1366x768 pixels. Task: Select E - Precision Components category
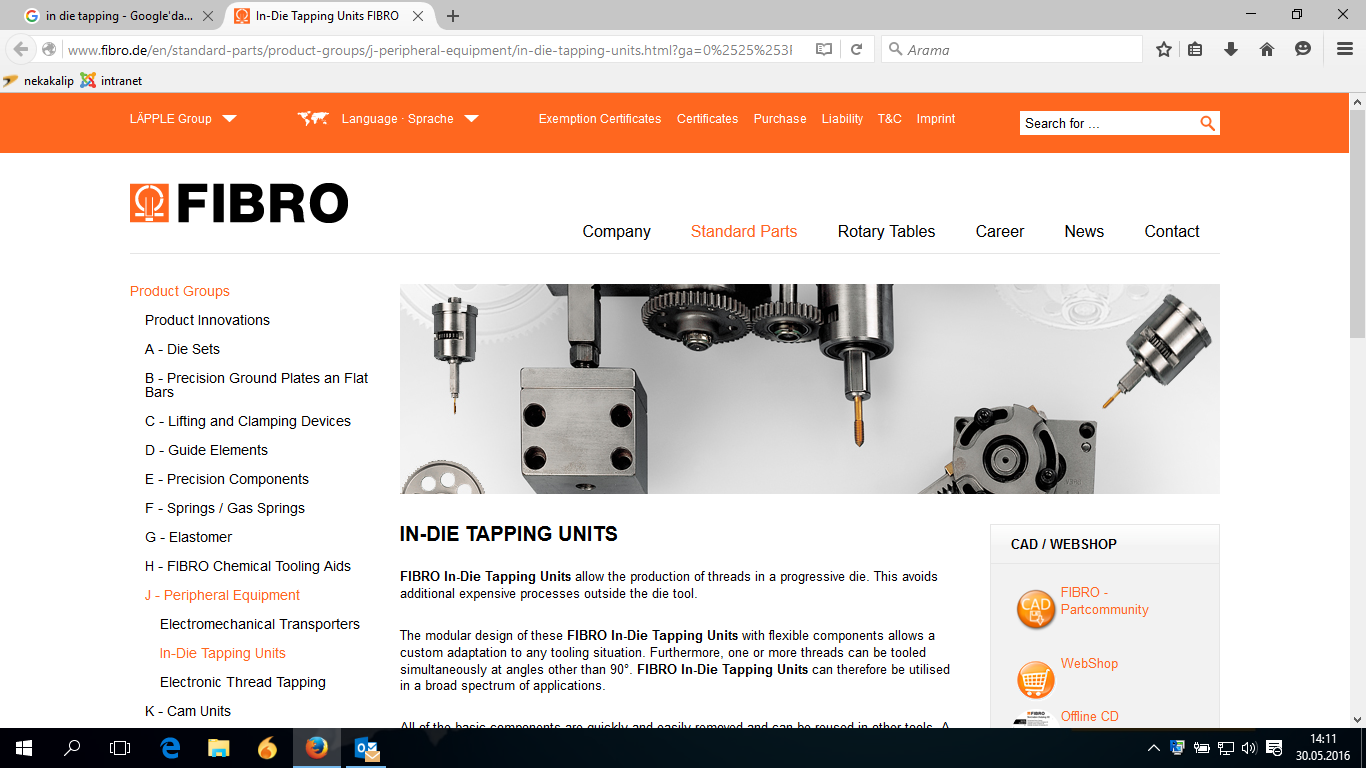coord(227,479)
